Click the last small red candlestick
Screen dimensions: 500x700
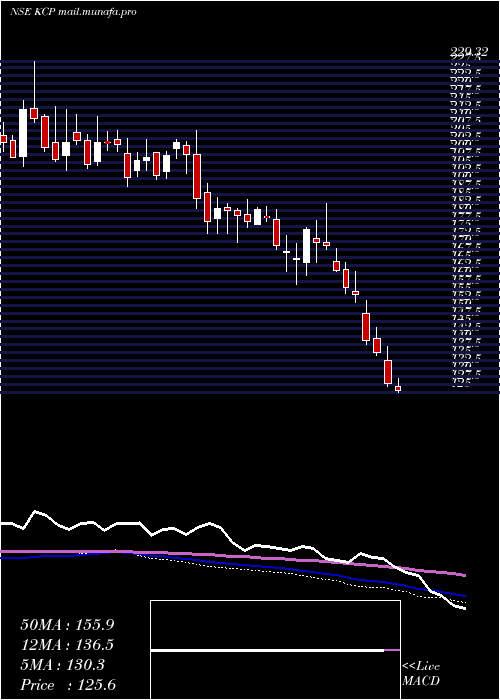click(x=398, y=388)
